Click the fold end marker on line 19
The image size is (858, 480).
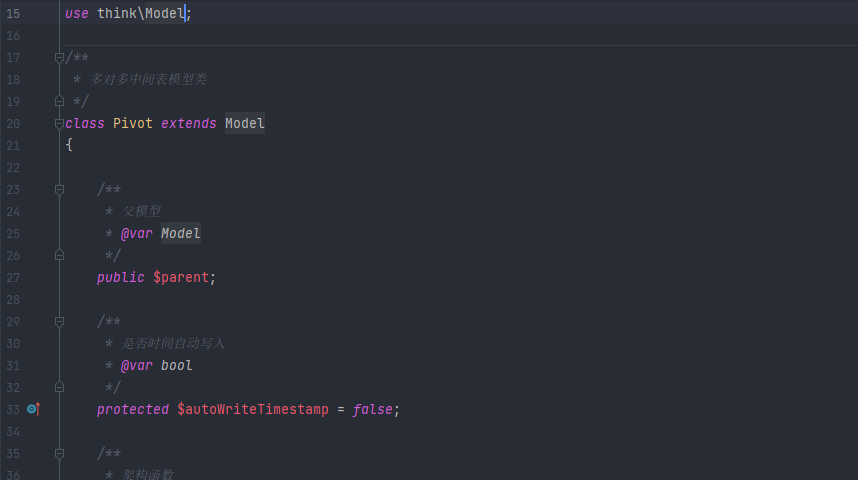[60, 101]
